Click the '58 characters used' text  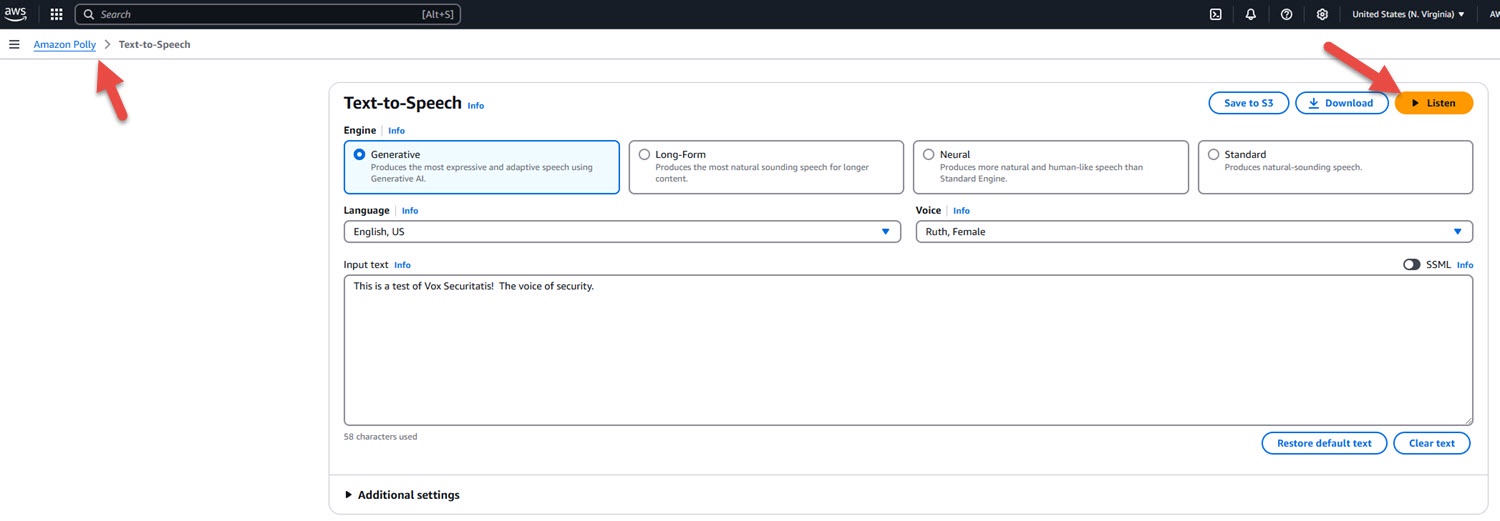click(380, 437)
